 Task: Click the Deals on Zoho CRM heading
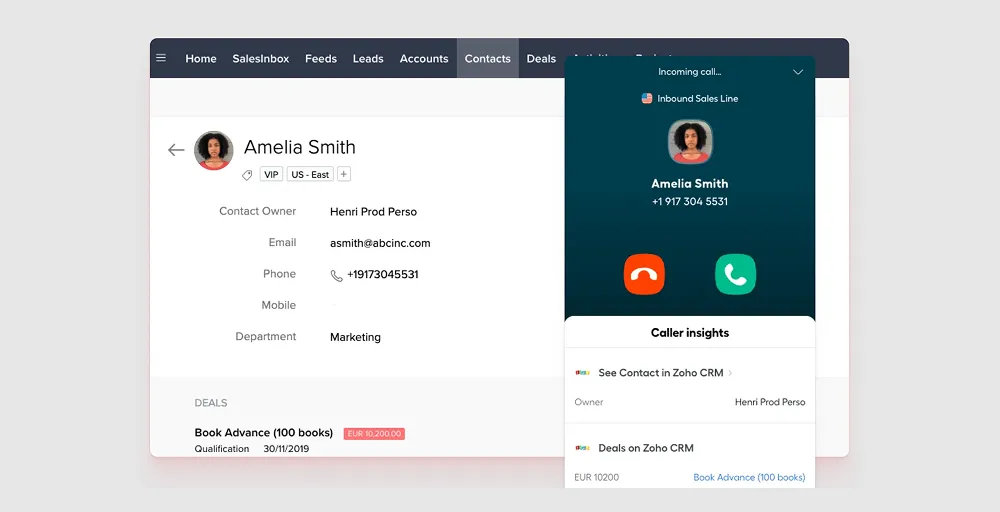coord(646,448)
